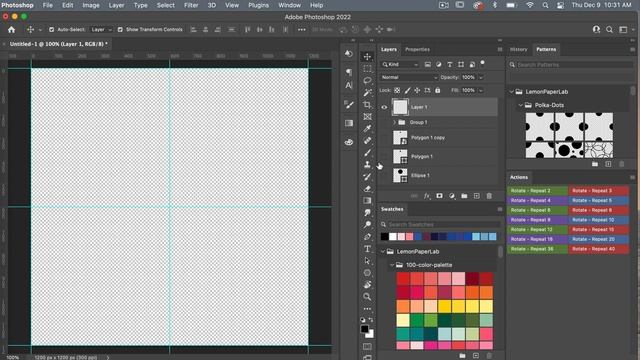Image resolution: width=640 pixels, height=360 pixels.
Task: Add a layer mask
Action: pos(439,196)
